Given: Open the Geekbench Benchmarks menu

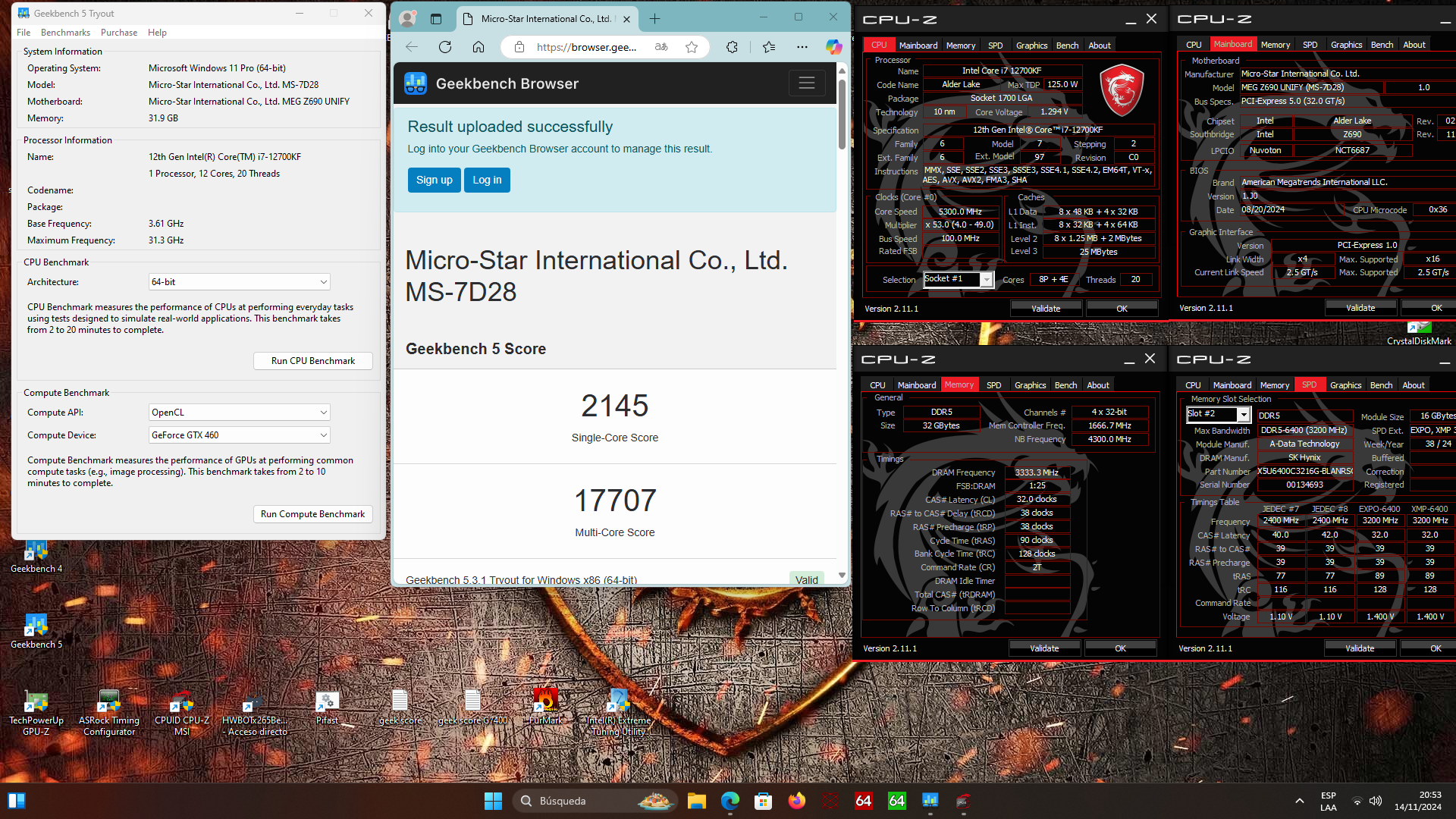Looking at the screenshot, I should coord(65,33).
